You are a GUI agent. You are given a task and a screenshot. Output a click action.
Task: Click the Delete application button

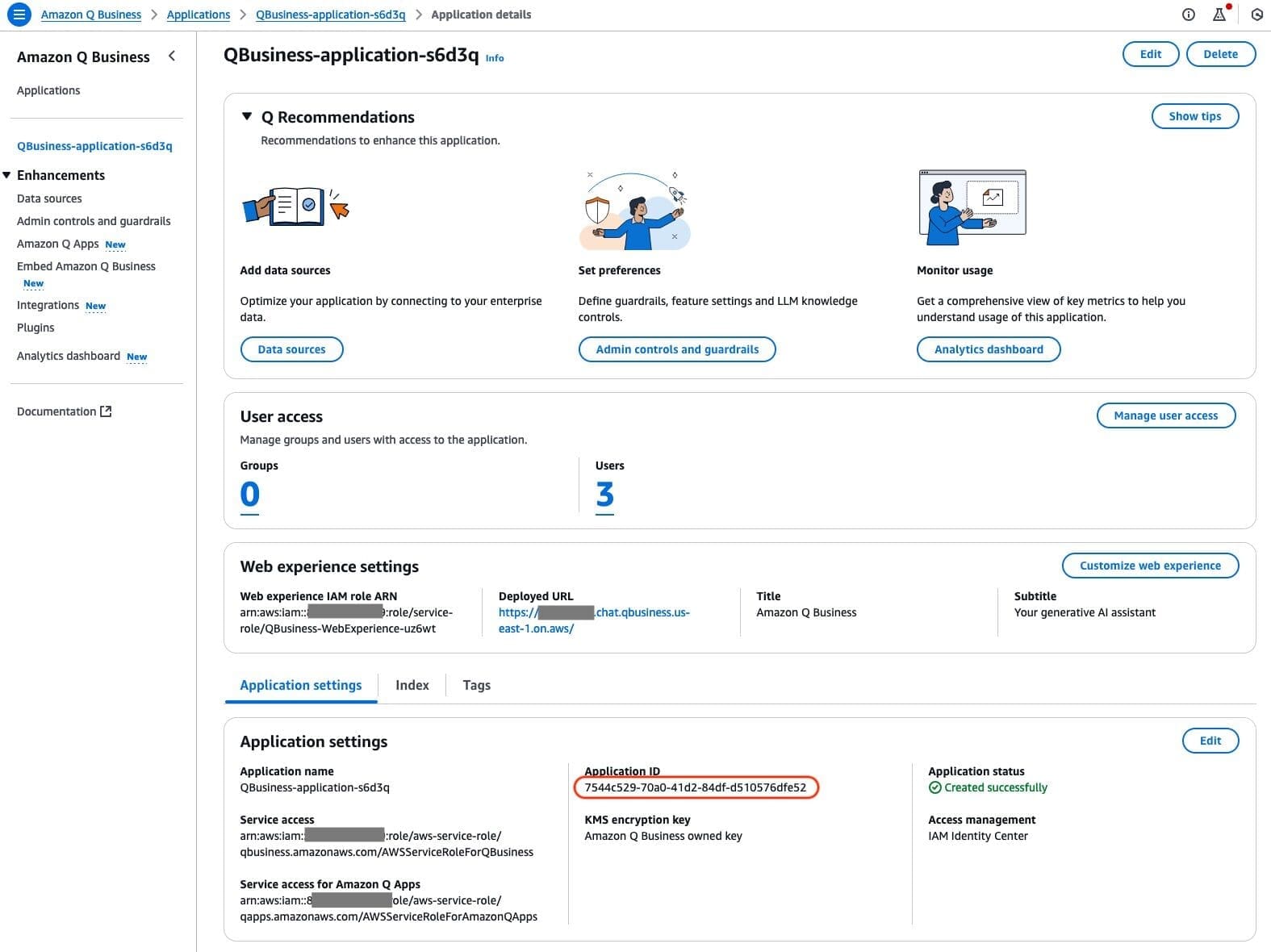pos(1221,54)
